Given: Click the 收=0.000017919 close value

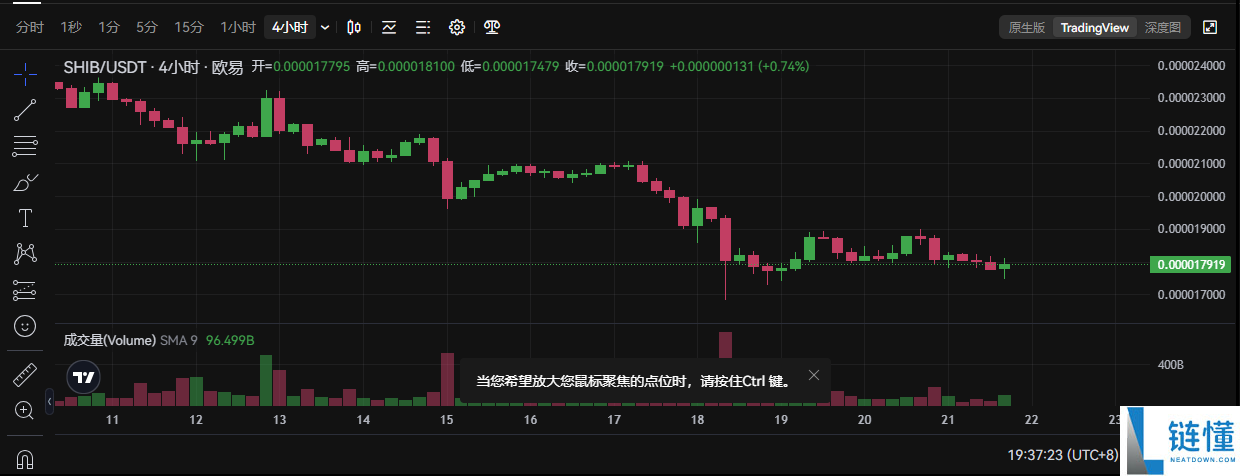Looking at the screenshot, I should [x=614, y=67].
